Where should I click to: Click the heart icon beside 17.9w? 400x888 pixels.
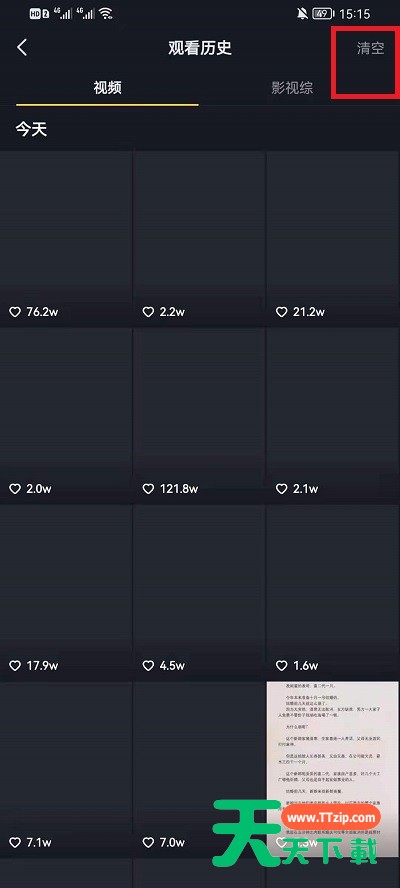coord(15,666)
